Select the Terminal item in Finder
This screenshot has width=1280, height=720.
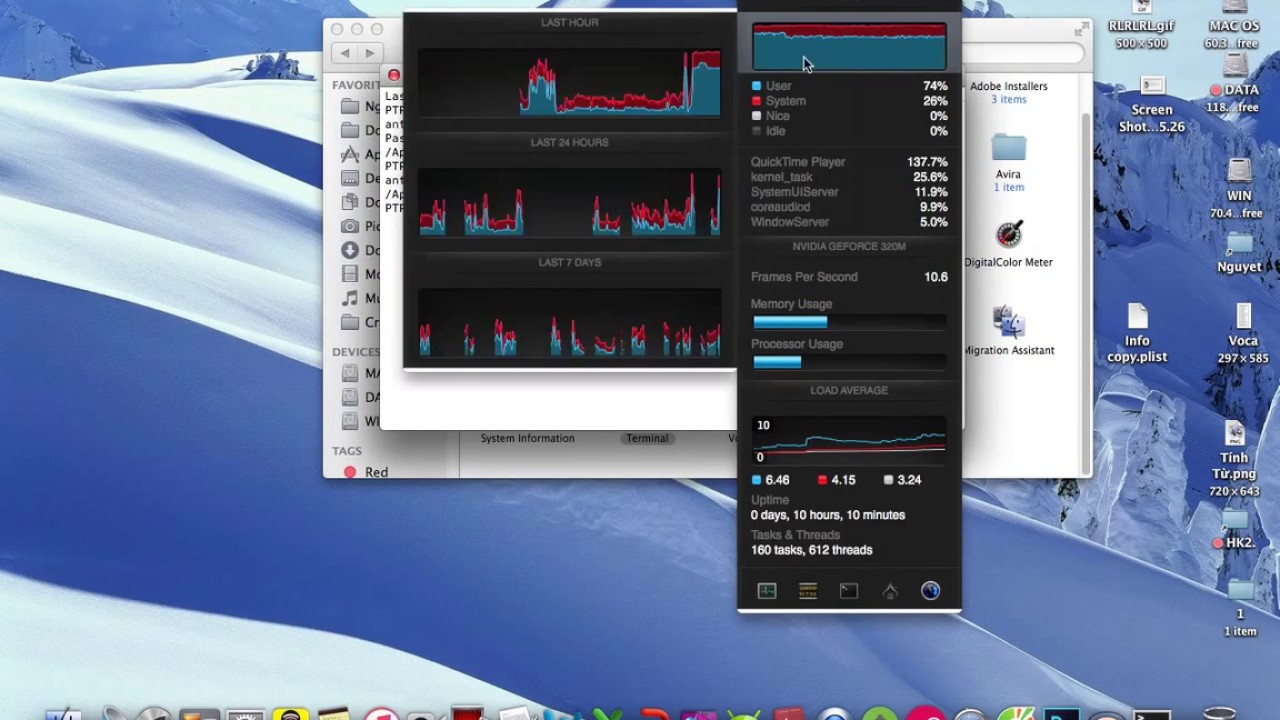point(647,438)
